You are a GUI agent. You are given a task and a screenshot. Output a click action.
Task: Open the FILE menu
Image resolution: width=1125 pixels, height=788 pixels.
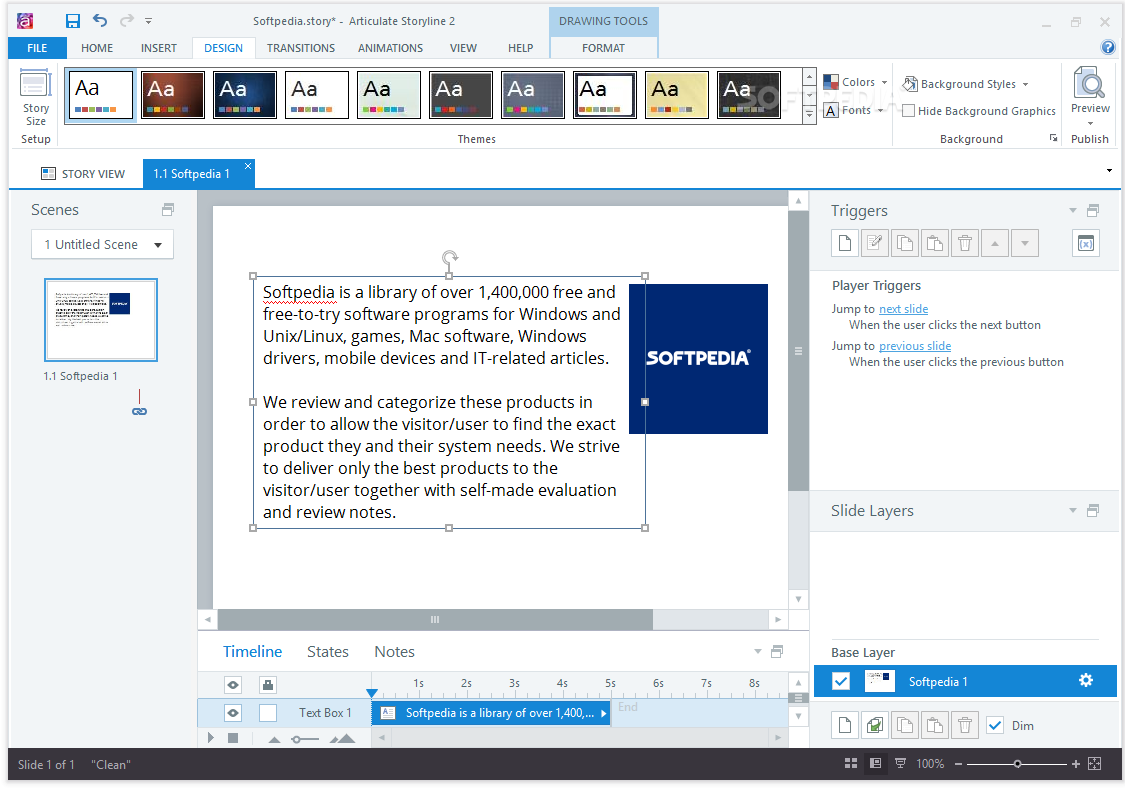[37, 48]
